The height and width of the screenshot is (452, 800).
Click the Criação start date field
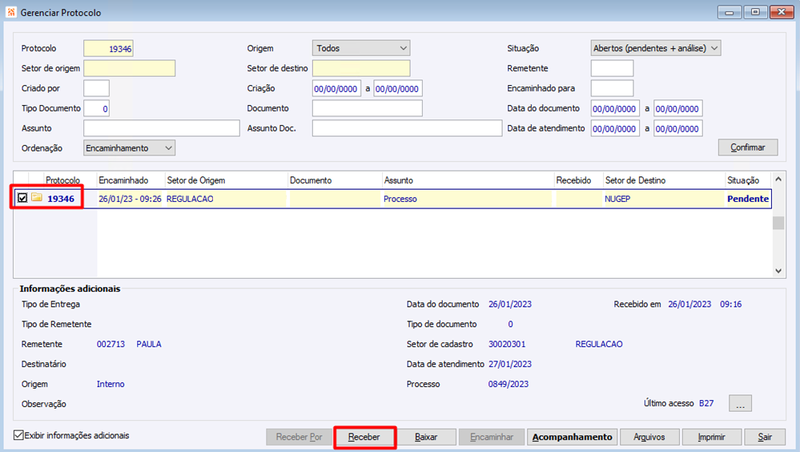click(x=337, y=88)
